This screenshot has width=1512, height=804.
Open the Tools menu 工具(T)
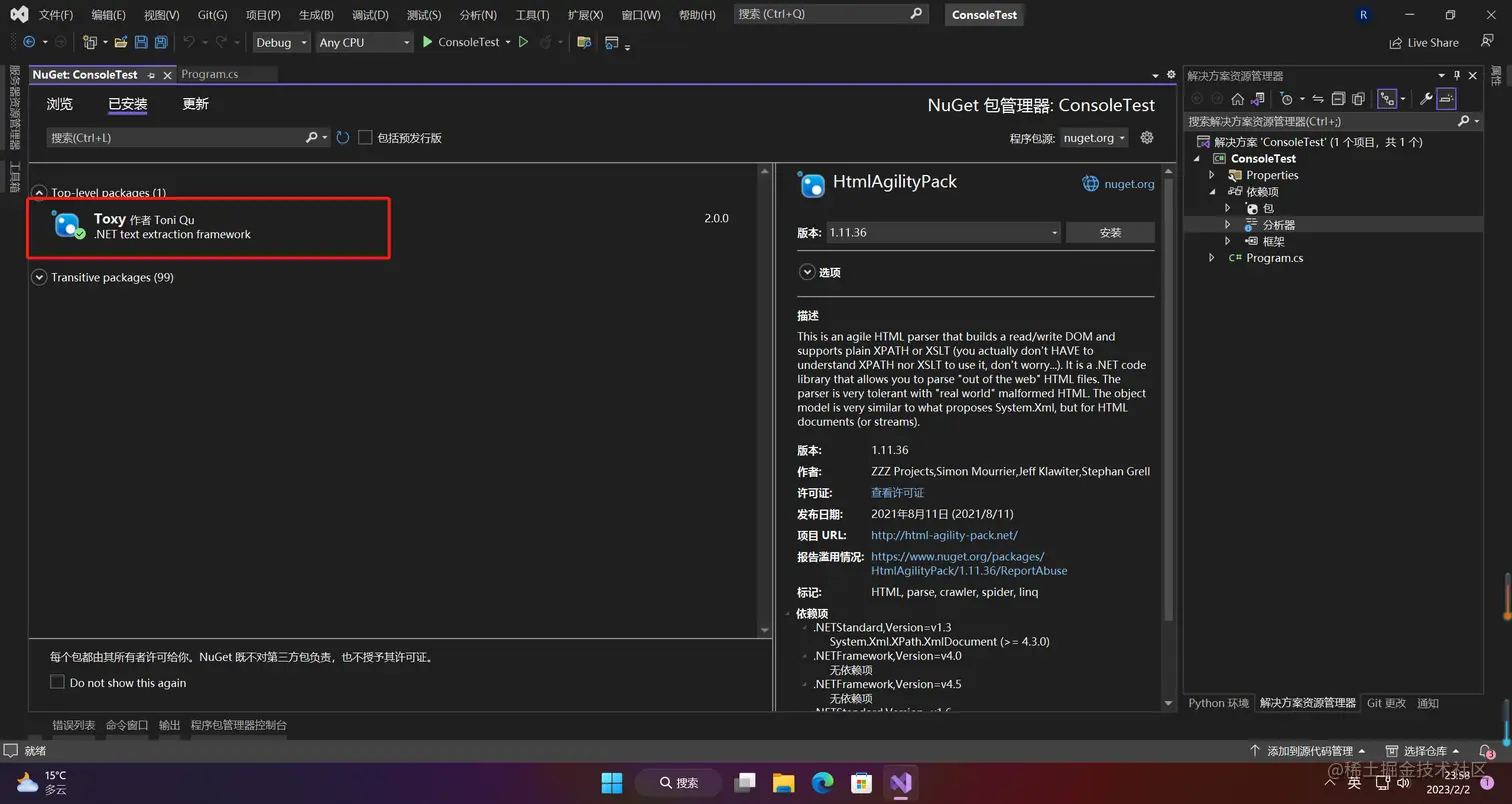pyautogui.click(x=532, y=15)
